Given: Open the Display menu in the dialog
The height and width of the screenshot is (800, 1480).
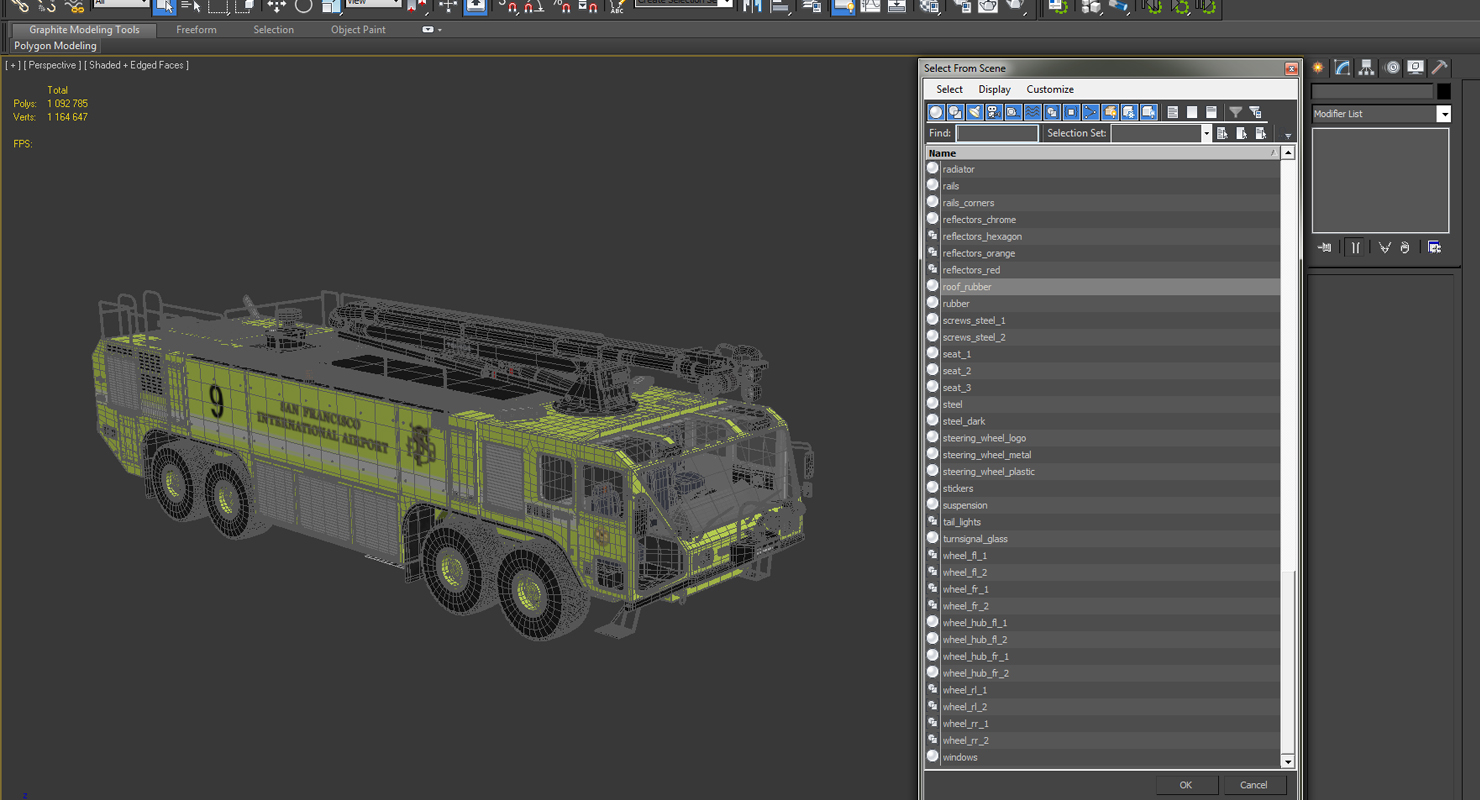Looking at the screenshot, I should point(994,89).
